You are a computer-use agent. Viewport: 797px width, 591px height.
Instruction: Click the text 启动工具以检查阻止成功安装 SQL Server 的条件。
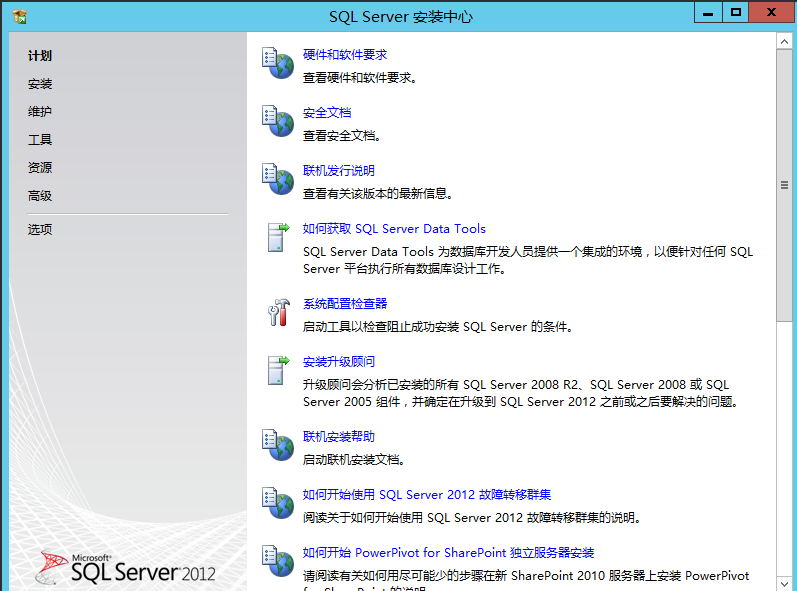click(x=438, y=327)
